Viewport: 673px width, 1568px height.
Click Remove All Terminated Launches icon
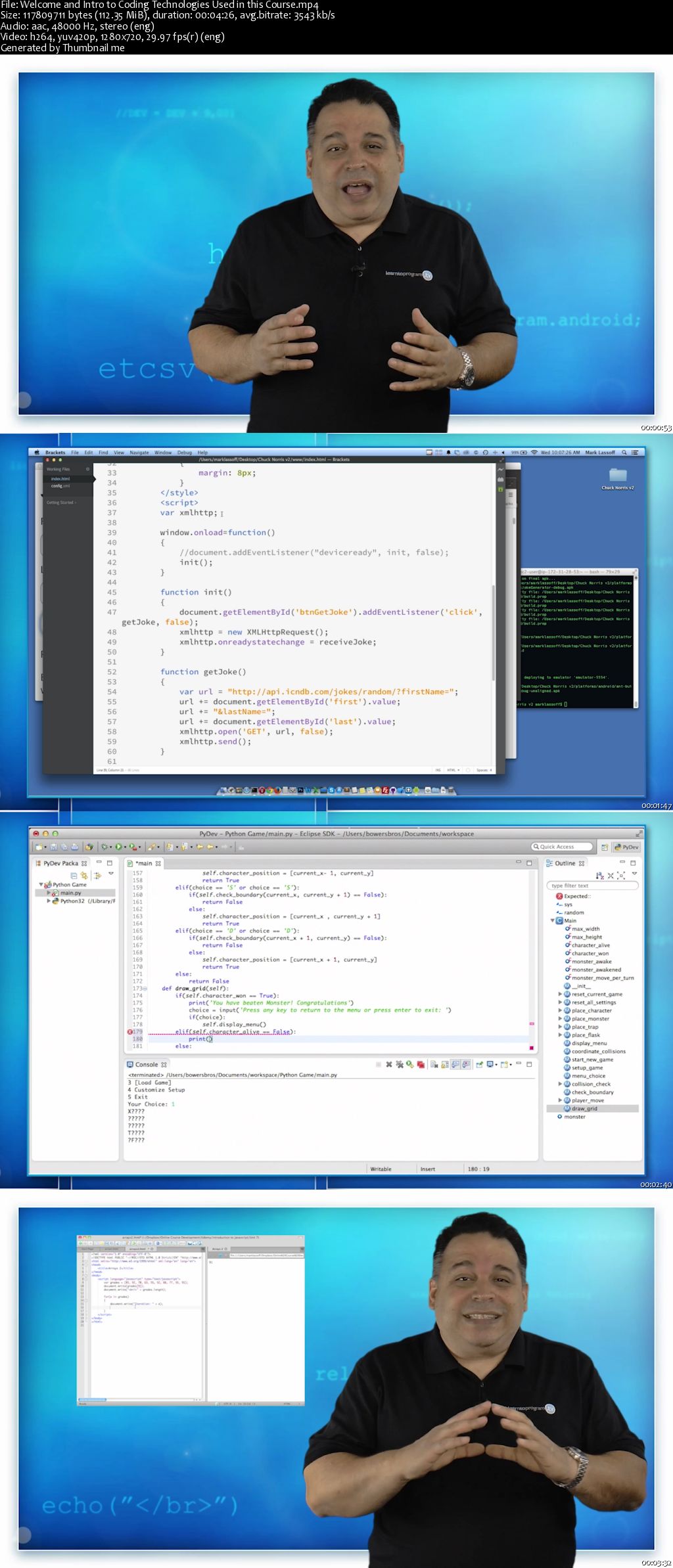pos(399,1064)
